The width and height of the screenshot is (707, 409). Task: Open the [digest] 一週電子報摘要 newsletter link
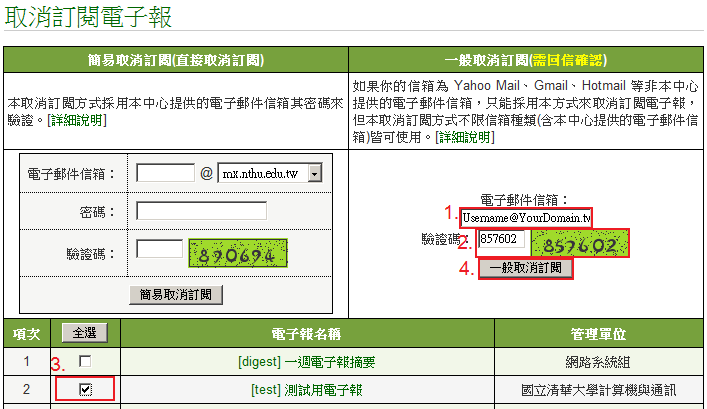306,361
